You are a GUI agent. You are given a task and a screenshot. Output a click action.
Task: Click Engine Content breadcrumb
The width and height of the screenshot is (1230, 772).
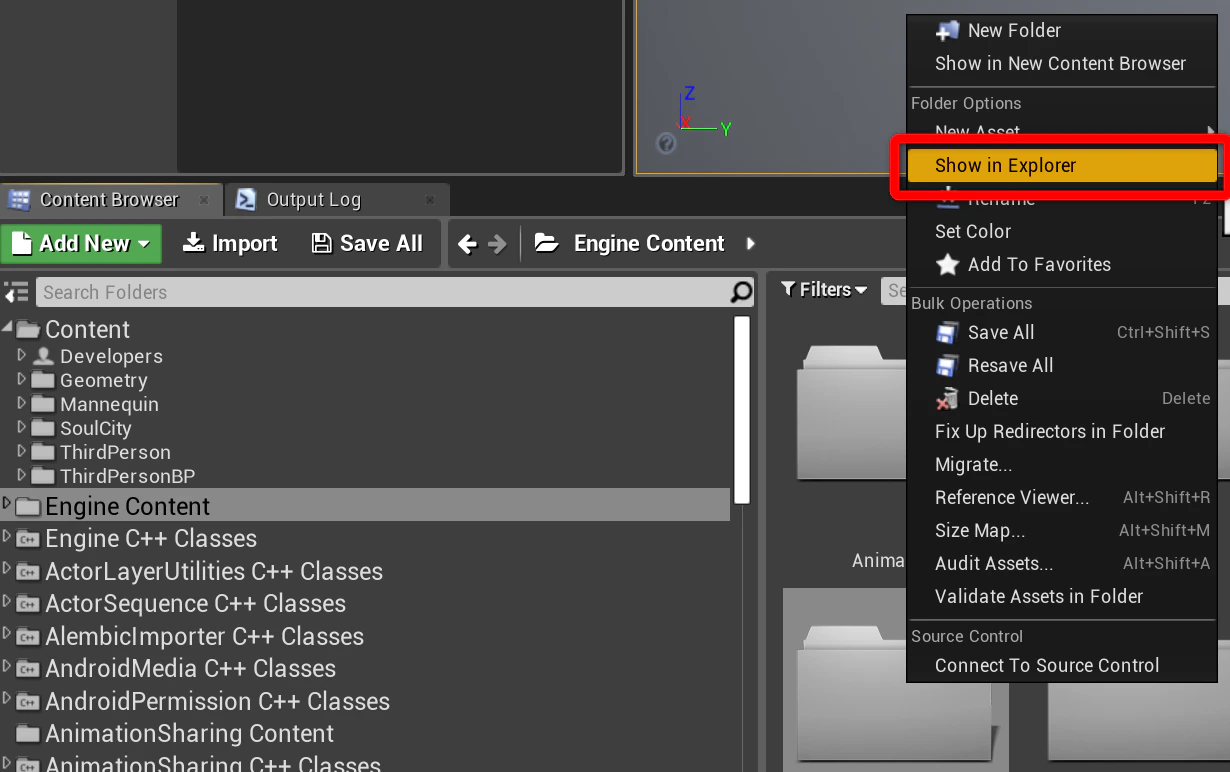click(x=649, y=243)
